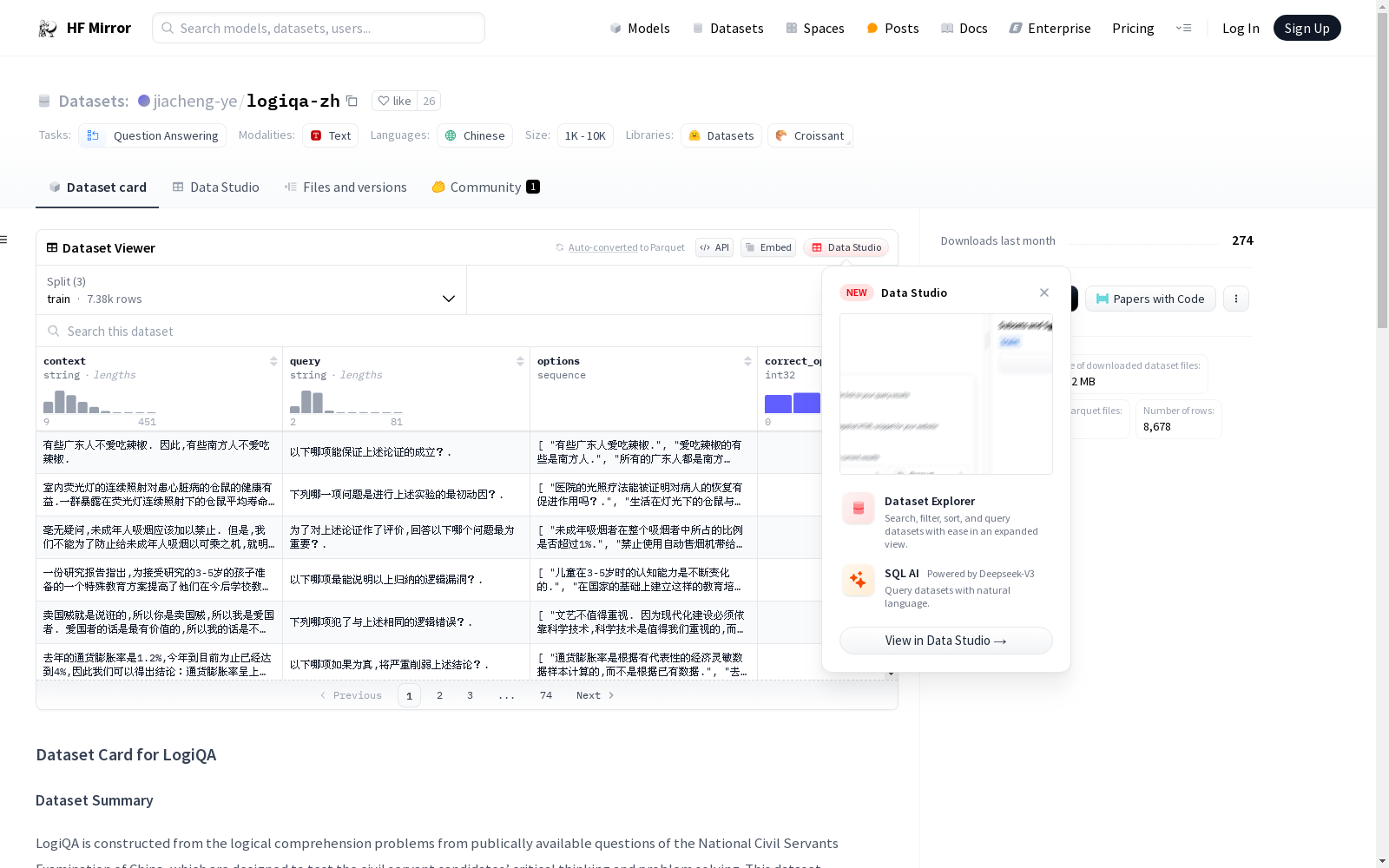Open the left sidebar hamburger icon
Viewport: 1389px width, 868px height.
pyautogui.click(x=4, y=240)
